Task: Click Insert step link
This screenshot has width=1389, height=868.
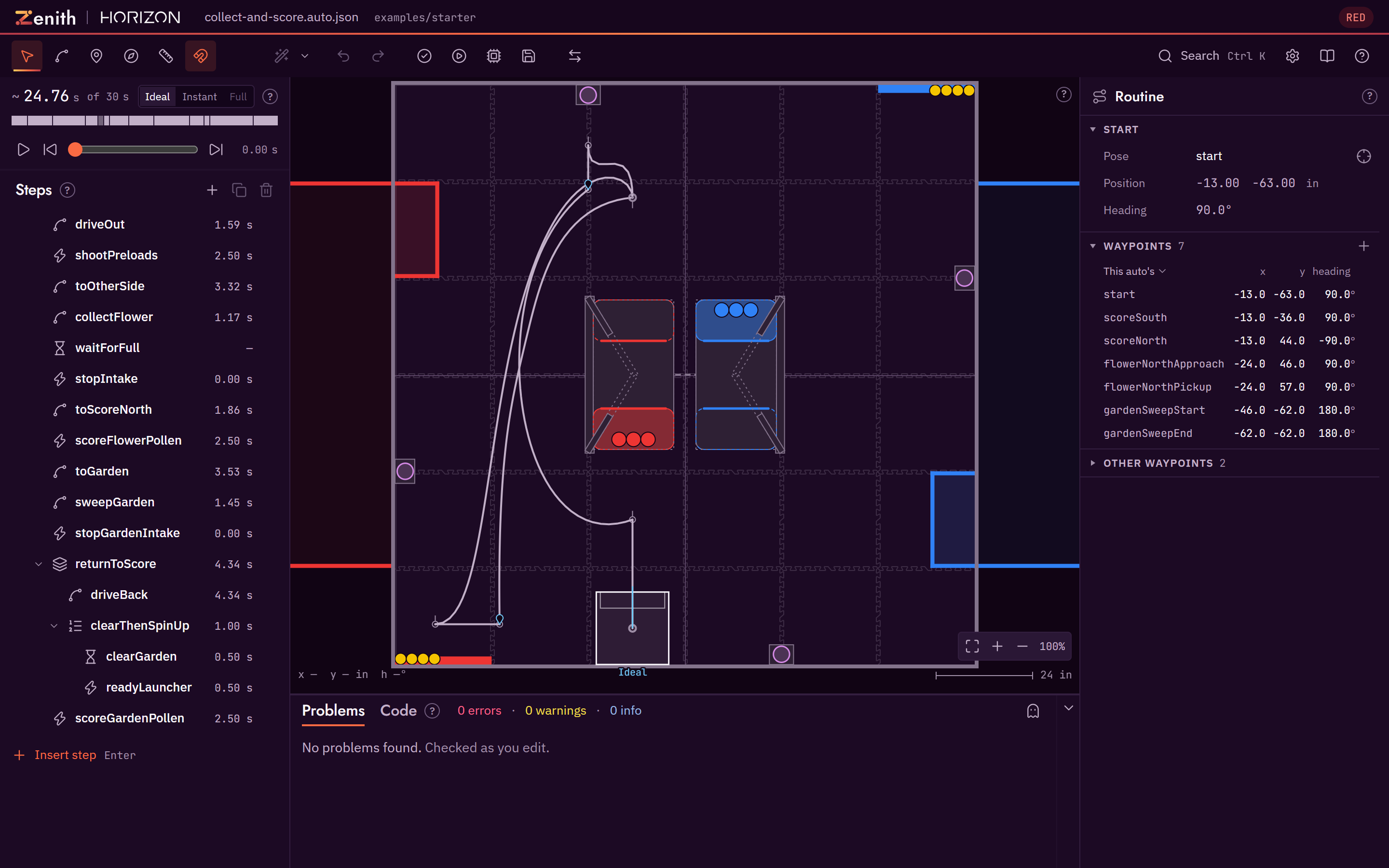Action: [66, 755]
